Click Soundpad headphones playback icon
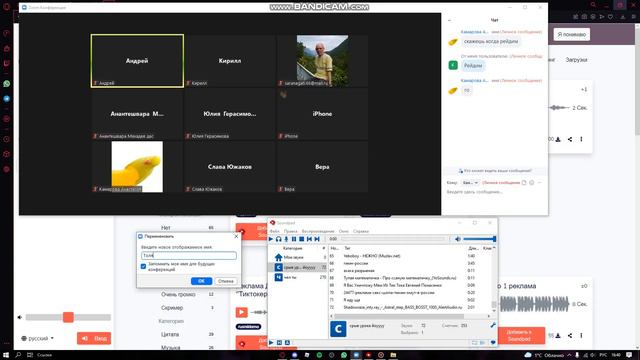640x360 pixels. click(278, 239)
